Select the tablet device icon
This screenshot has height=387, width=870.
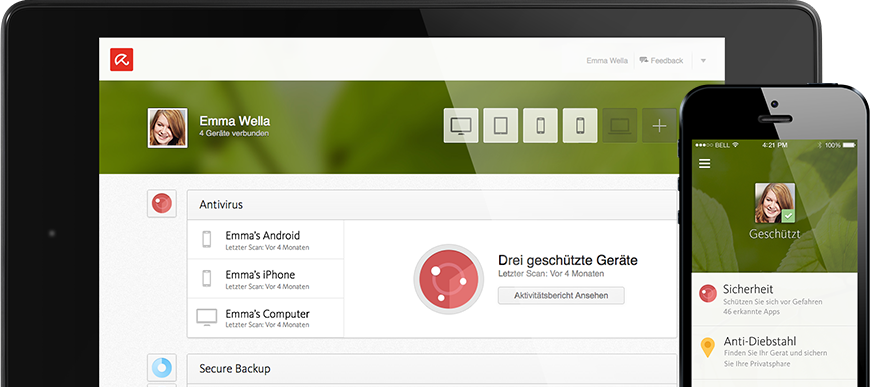tap(500, 125)
